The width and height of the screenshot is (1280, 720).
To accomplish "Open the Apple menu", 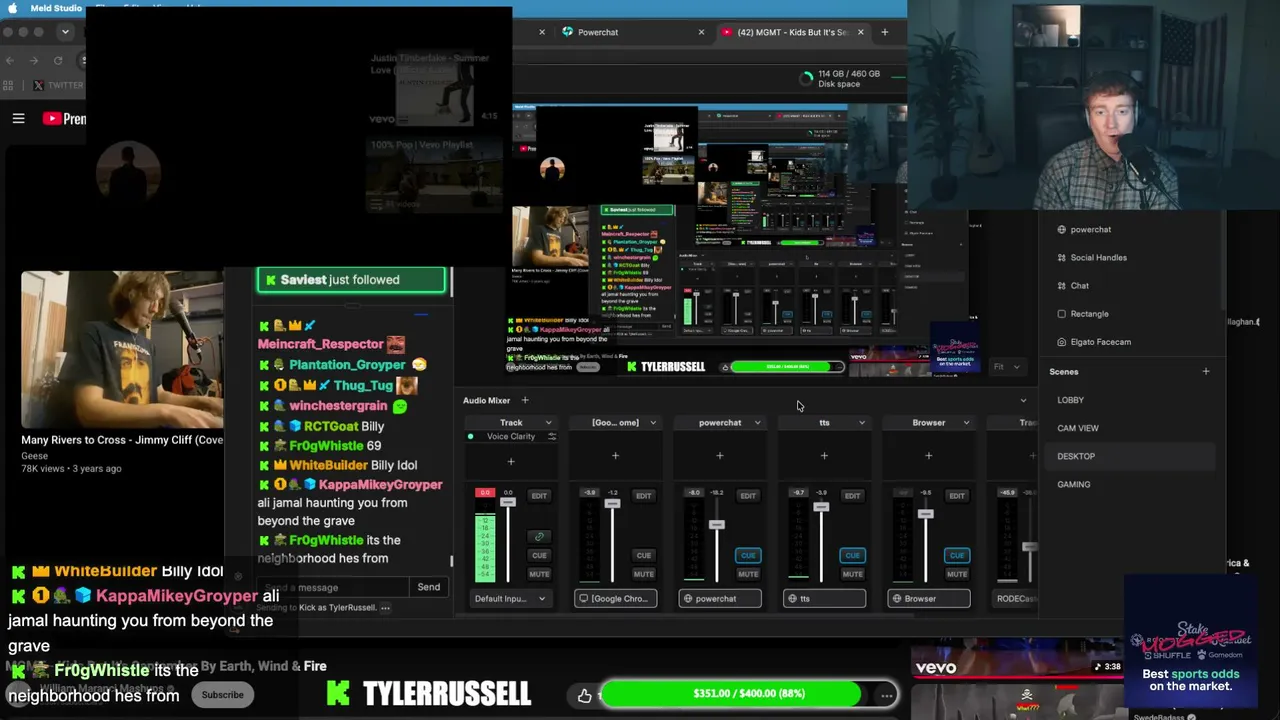I will point(13,8).
